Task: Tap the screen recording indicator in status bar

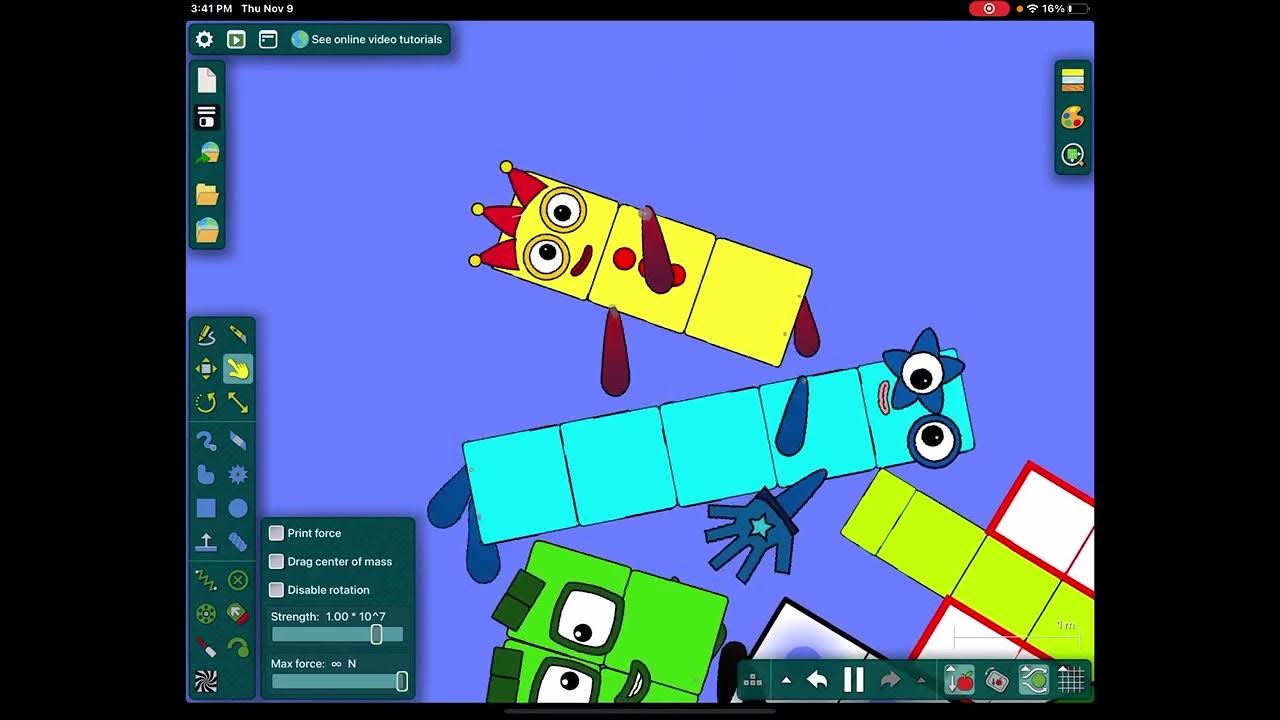Action: [x=989, y=8]
